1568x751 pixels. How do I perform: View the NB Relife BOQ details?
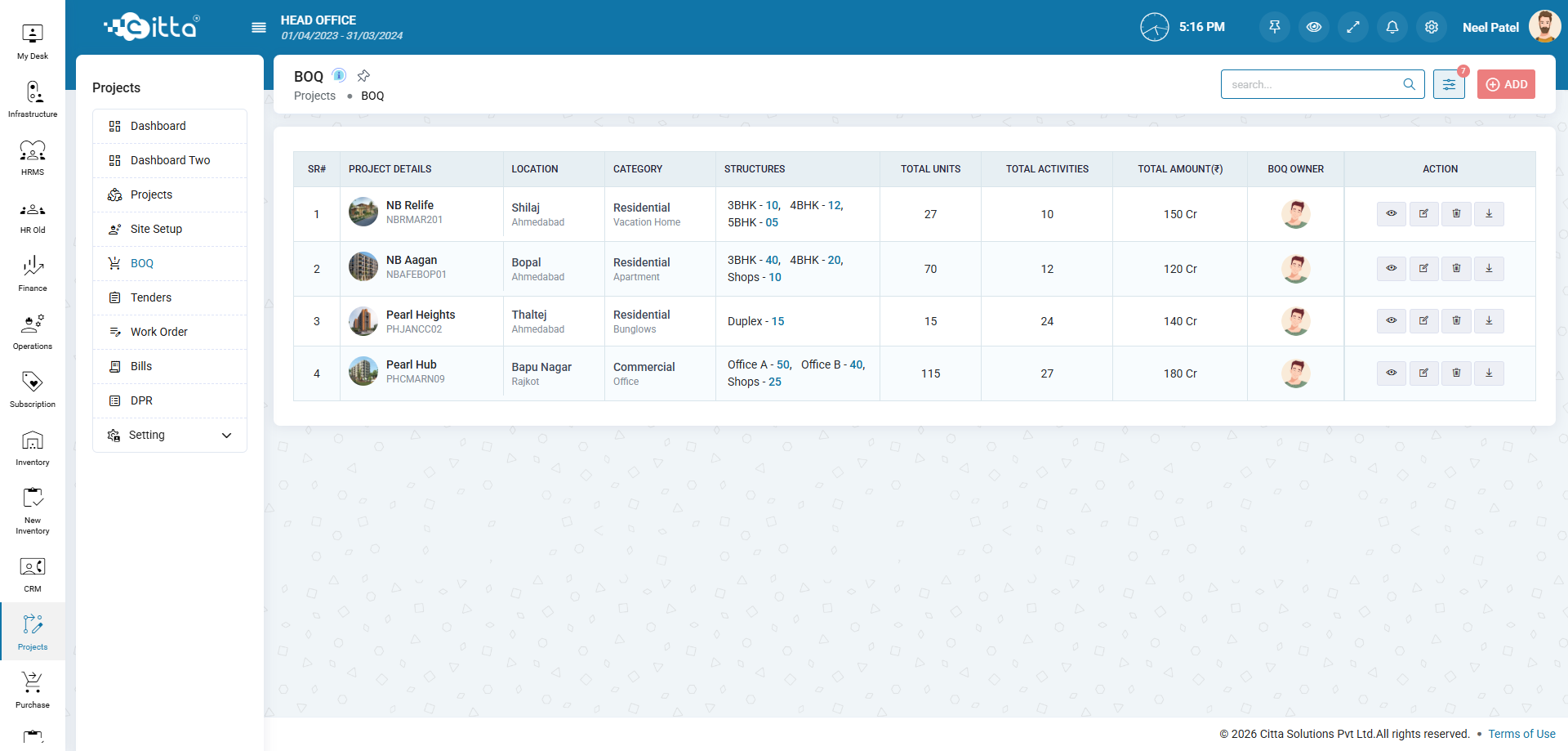1391,214
